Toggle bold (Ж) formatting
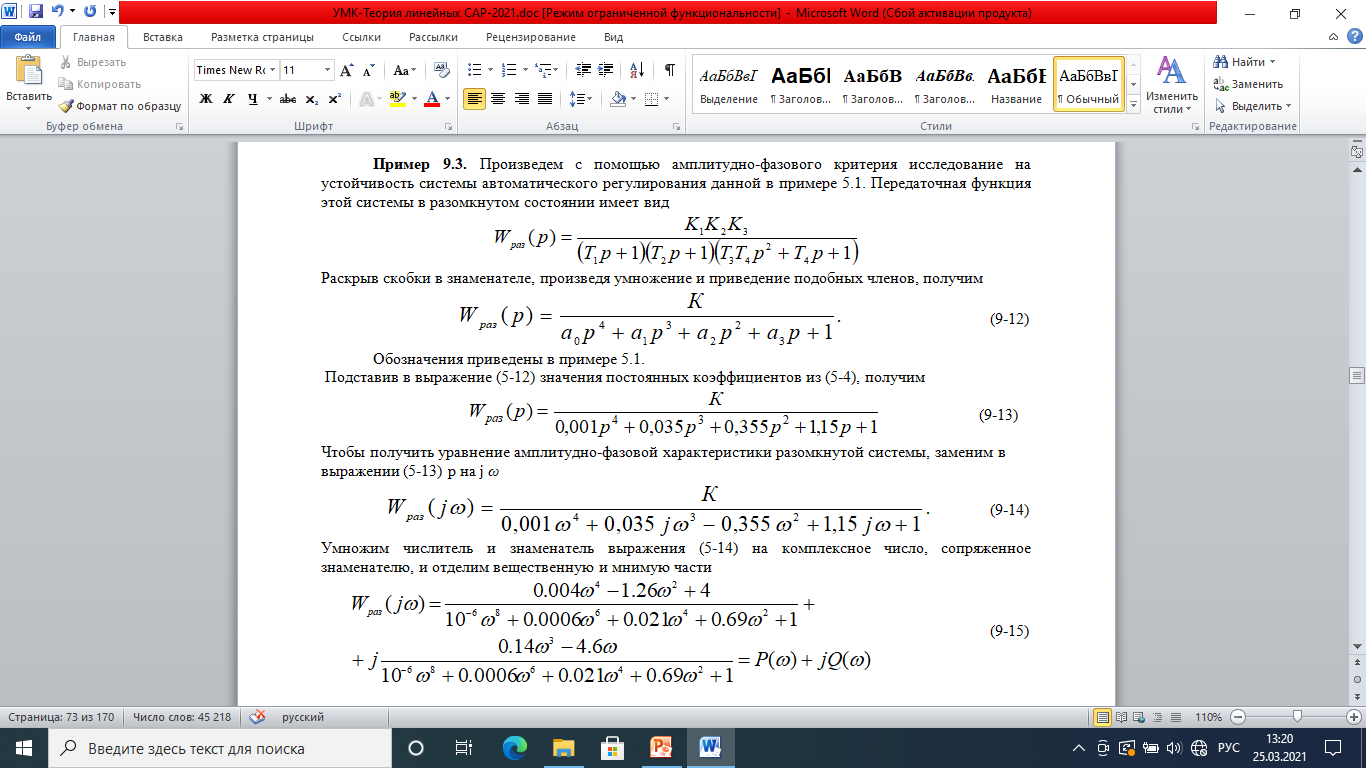This screenshot has width=1366, height=768. point(206,98)
